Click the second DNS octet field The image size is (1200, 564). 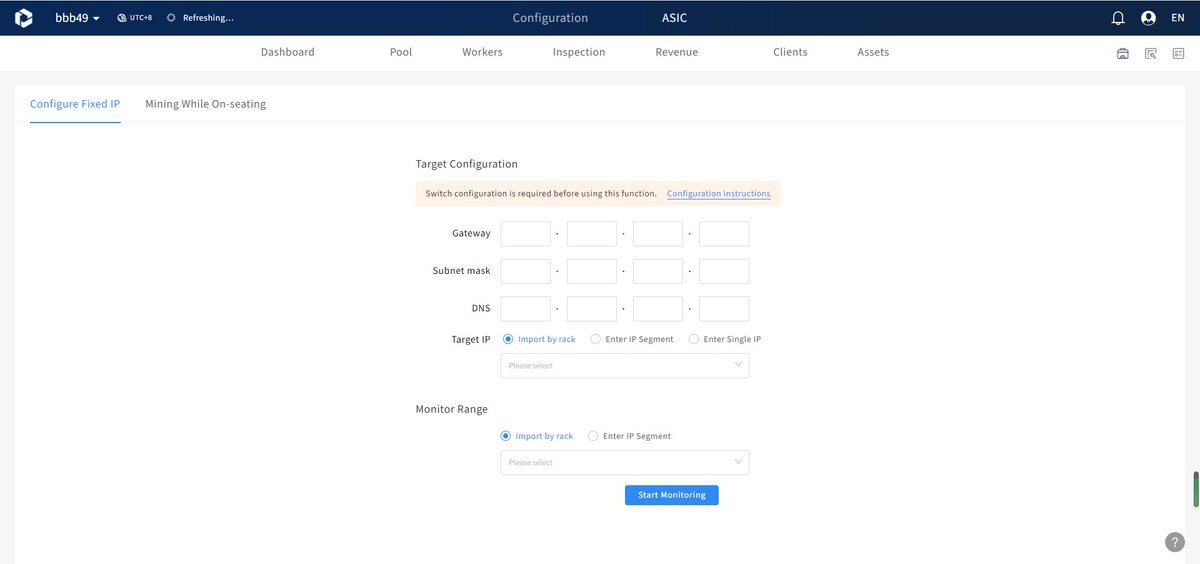point(592,309)
